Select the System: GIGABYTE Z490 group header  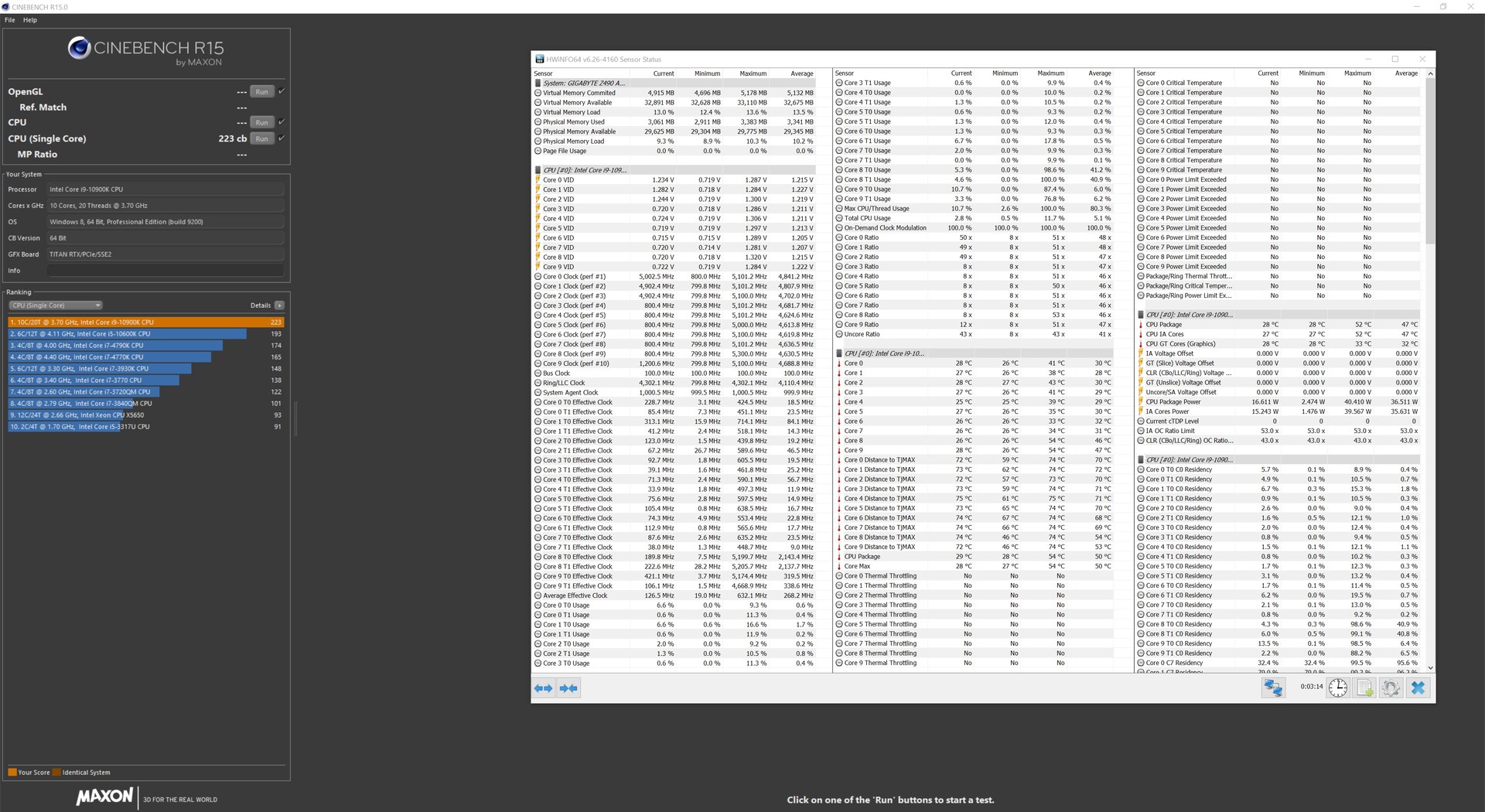coord(674,83)
